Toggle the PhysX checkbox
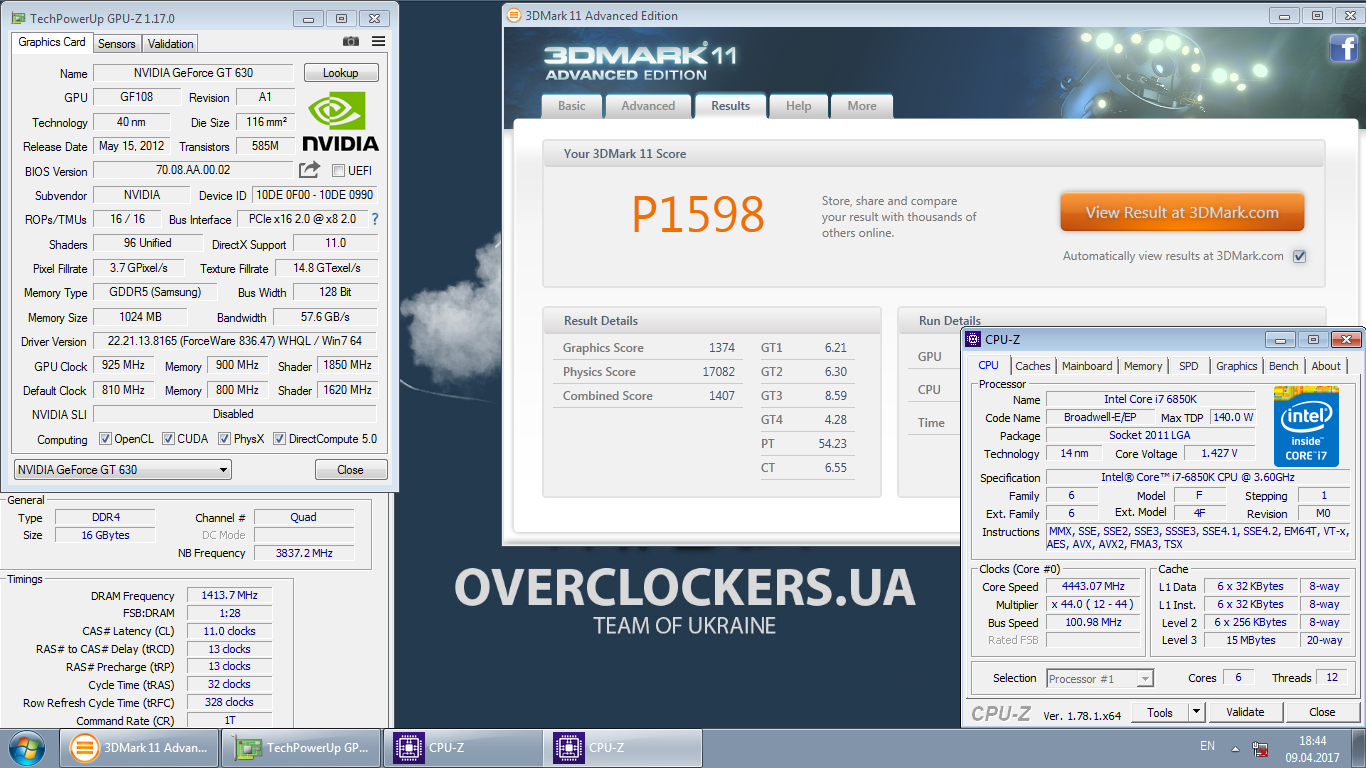Image resolution: width=1366 pixels, height=768 pixels. click(225, 438)
